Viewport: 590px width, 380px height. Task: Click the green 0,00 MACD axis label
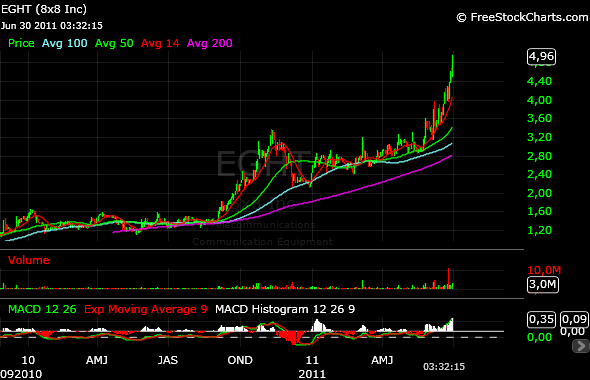pos(539,337)
